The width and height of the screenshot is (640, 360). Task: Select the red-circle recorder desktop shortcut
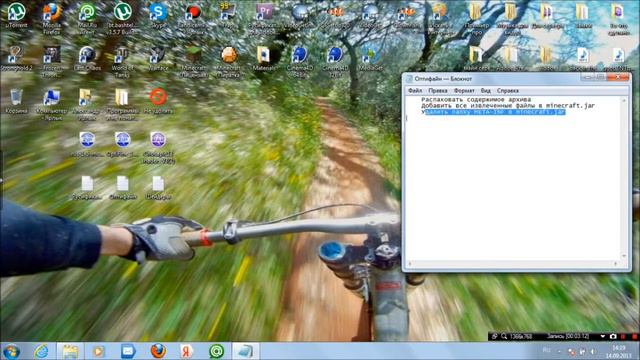point(193,17)
